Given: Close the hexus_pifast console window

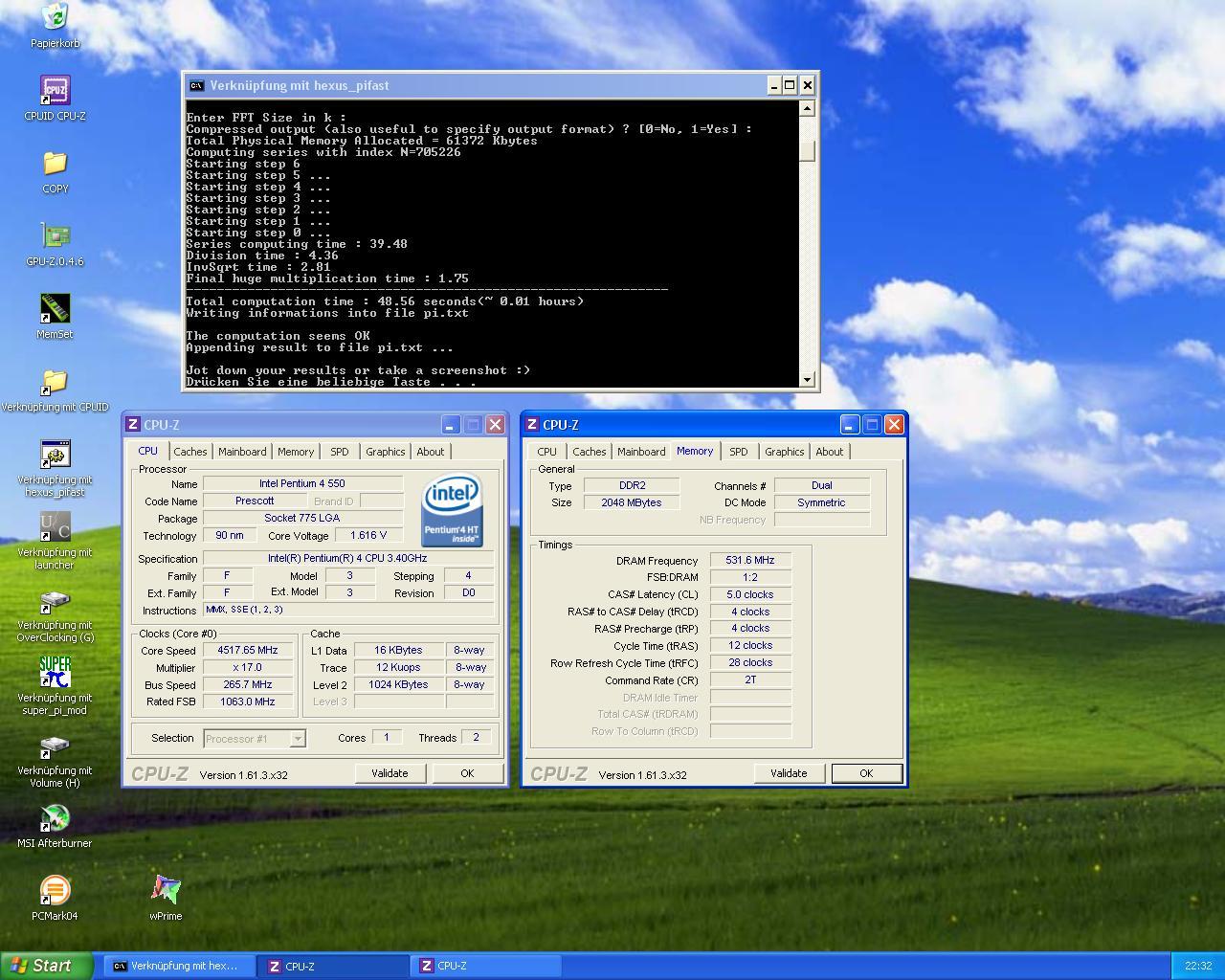Looking at the screenshot, I should coord(807,85).
